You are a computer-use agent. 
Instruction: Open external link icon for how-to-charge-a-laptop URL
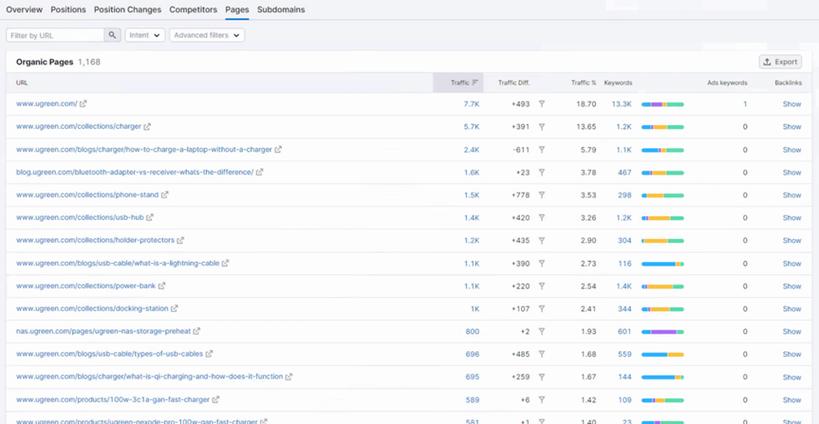click(278, 149)
